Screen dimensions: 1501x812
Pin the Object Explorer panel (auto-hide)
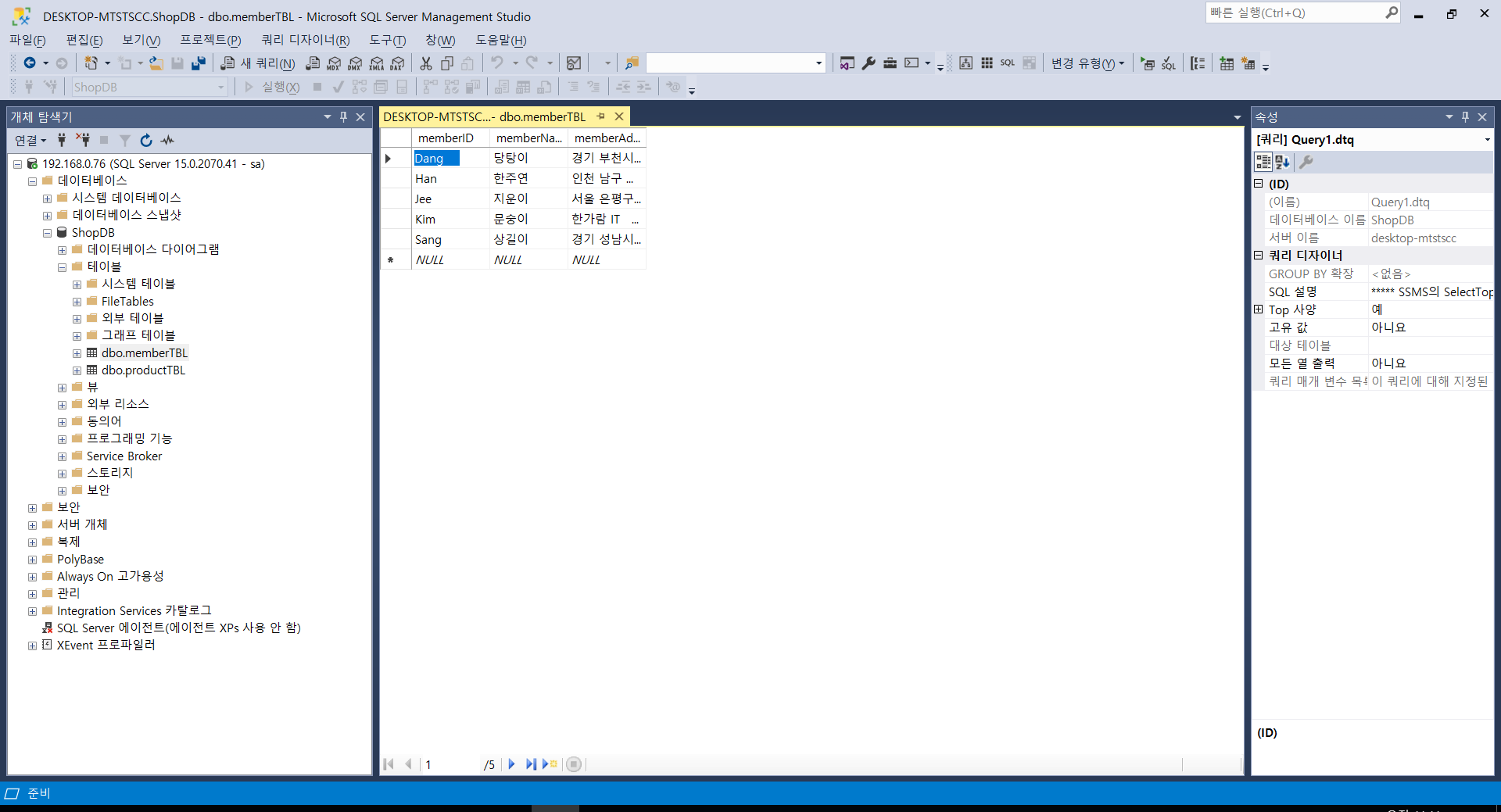pyautogui.click(x=343, y=117)
